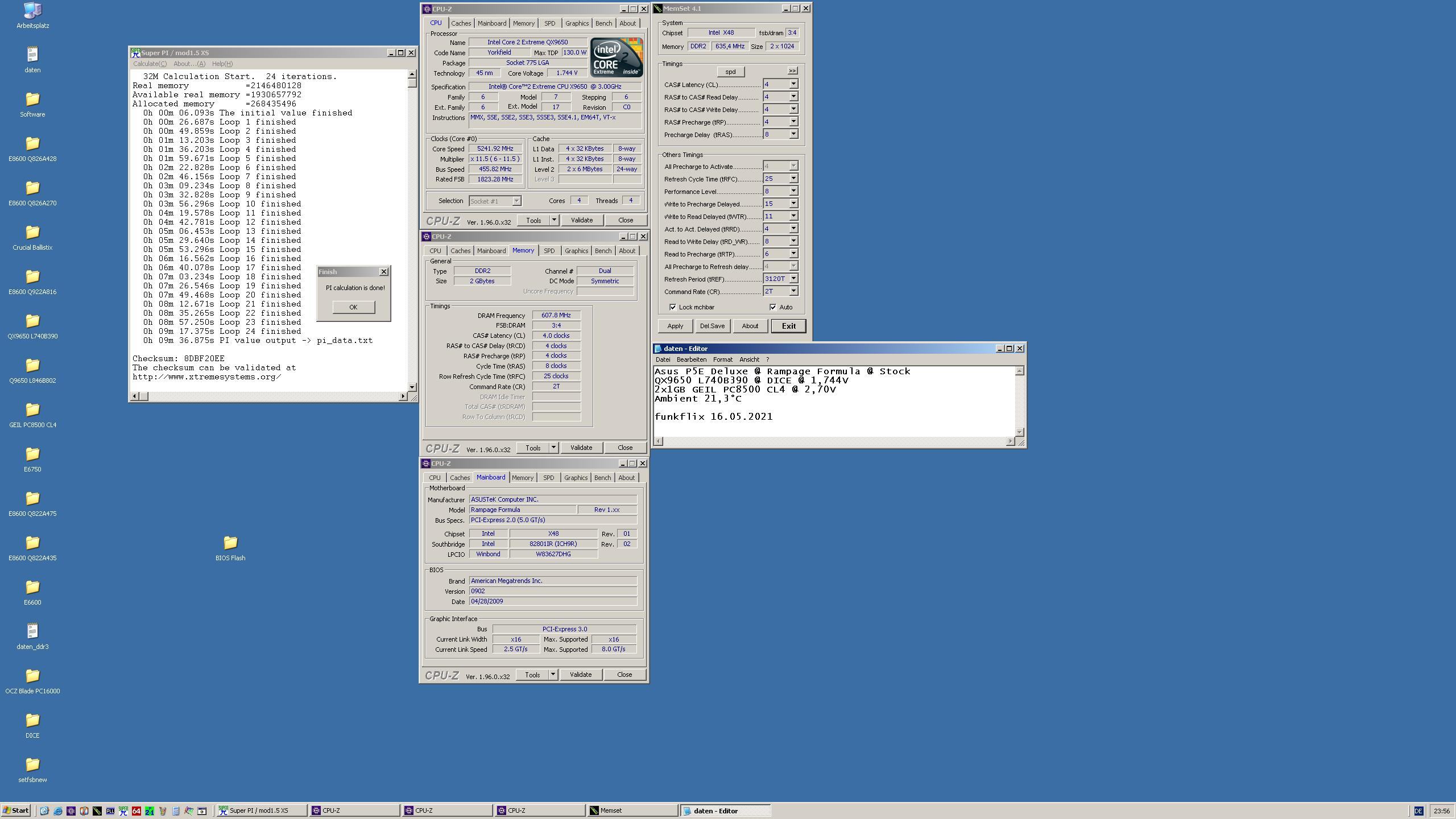
Task: Click Super PI horizontal scrollbar left arrow
Action: tap(135, 396)
